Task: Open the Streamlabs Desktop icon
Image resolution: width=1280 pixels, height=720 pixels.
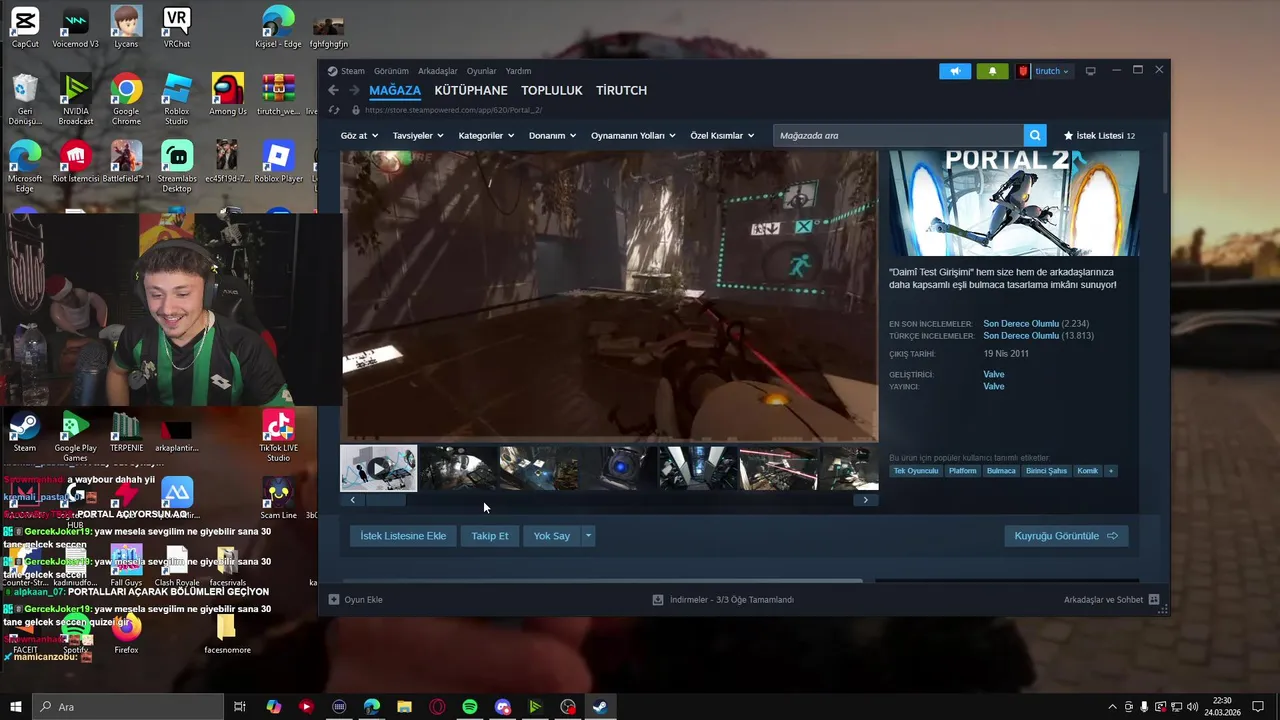Action: pyautogui.click(x=177, y=166)
